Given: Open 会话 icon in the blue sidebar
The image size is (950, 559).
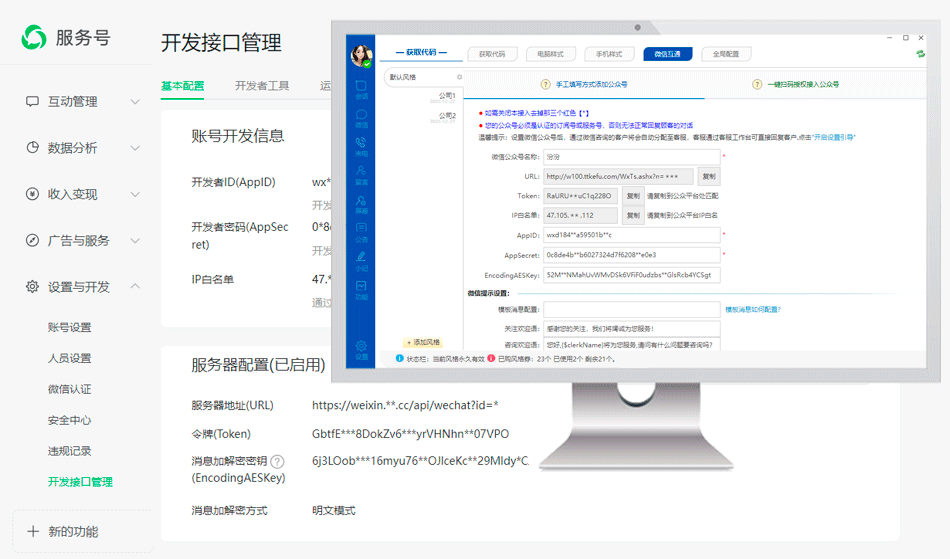Looking at the screenshot, I should [x=361, y=86].
